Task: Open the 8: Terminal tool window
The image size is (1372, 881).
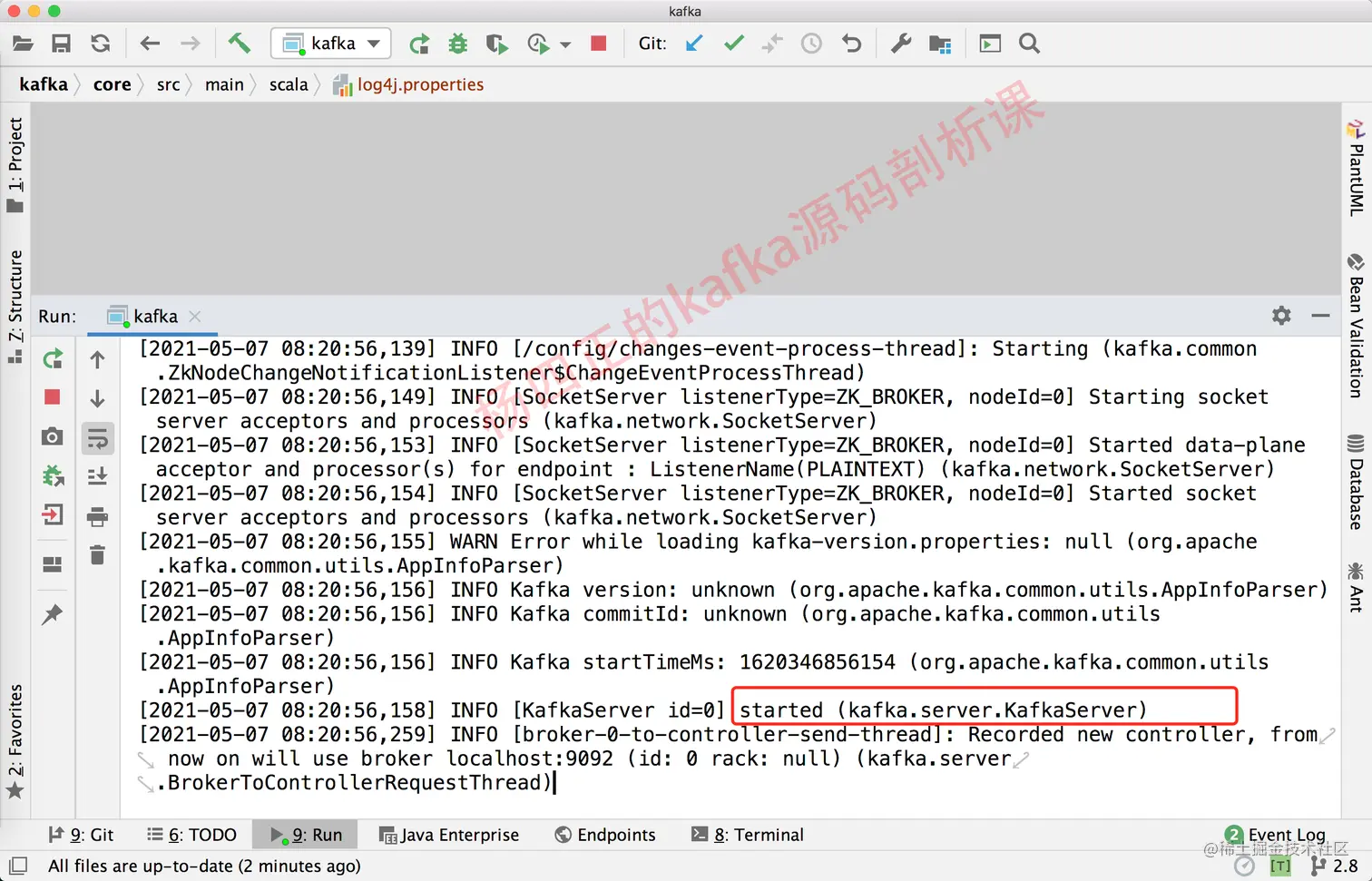Action: (748, 835)
